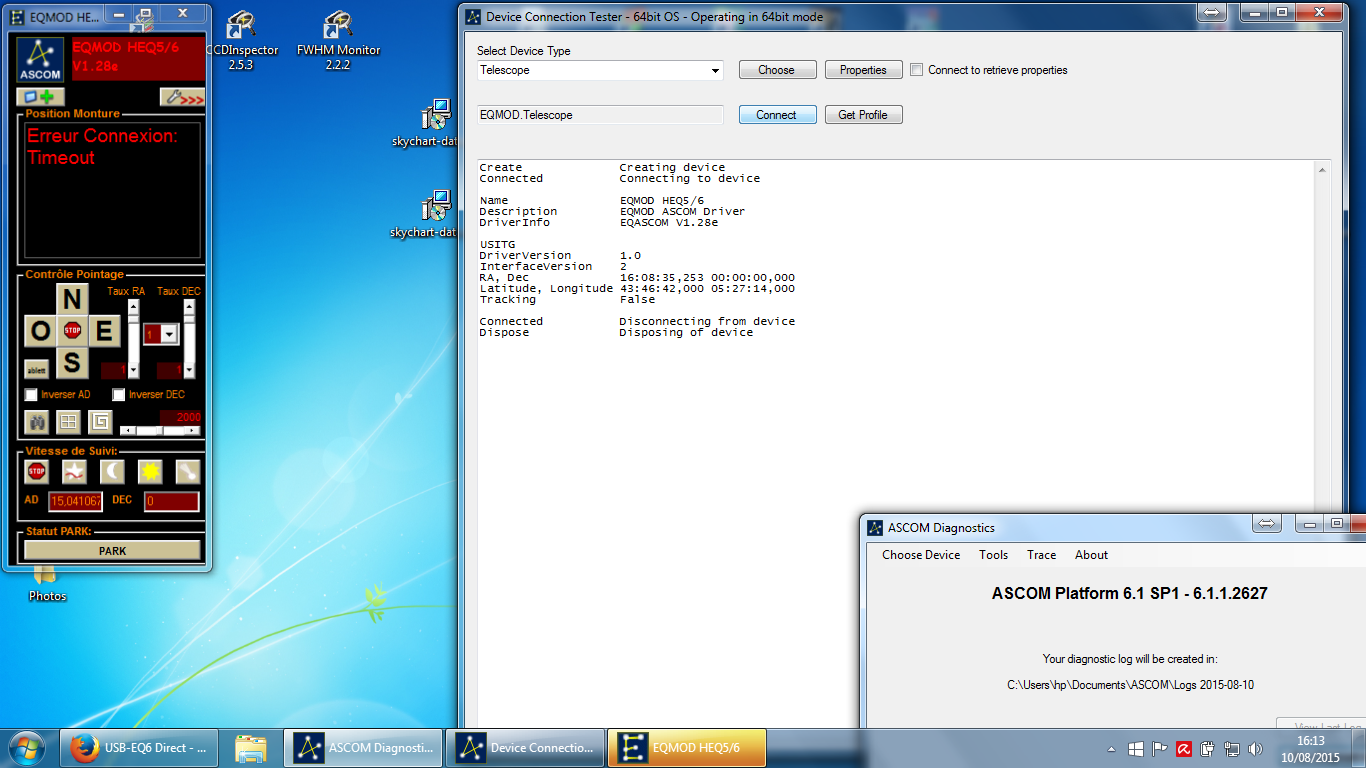1366x768 pixels.
Task: Switch to Device Connection Tester taskbar button
Action: (x=527, y=747)
